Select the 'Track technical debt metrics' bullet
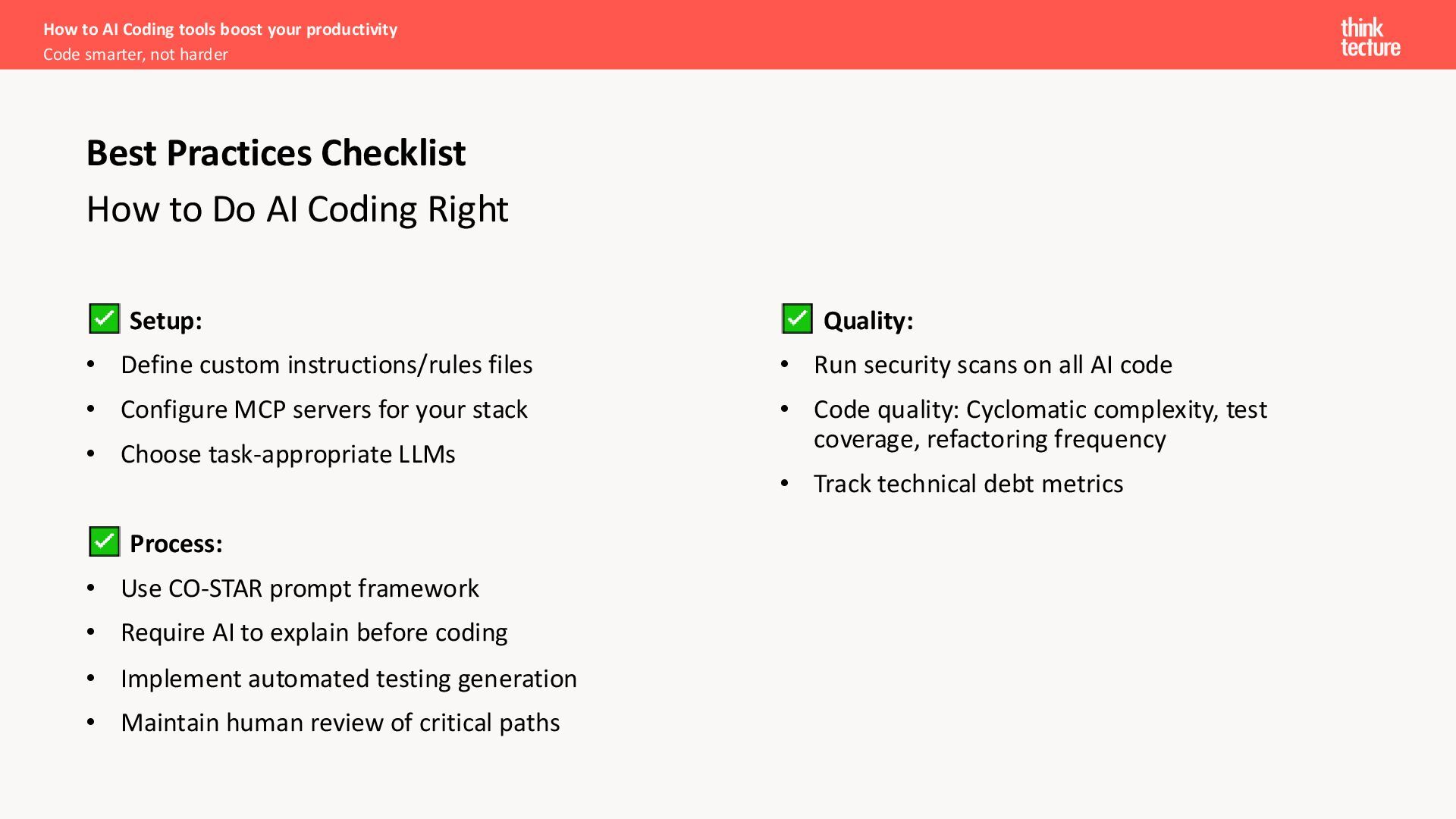Viewport: 1456px width, 819px height. [x=968, y=484]
